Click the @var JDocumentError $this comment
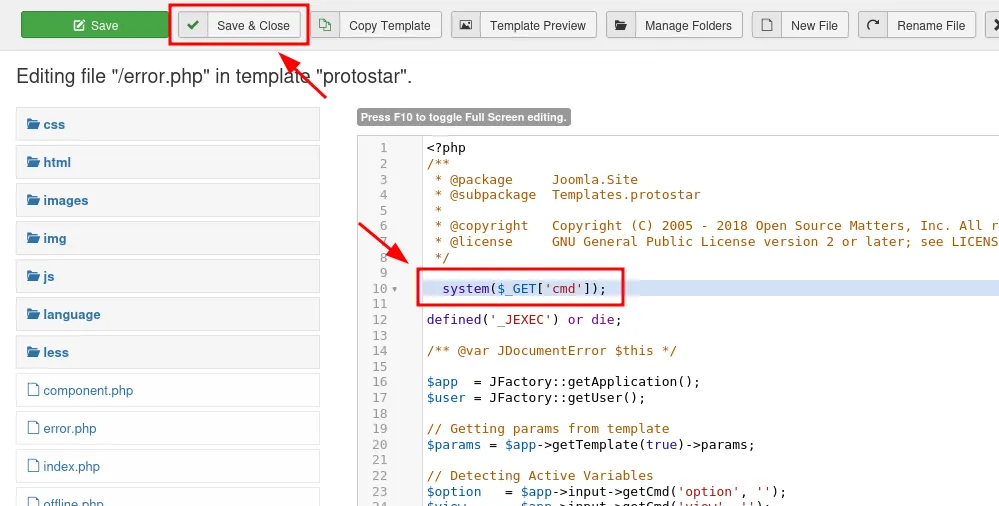This screenshot has width=999, height=506. coord(552,351)
